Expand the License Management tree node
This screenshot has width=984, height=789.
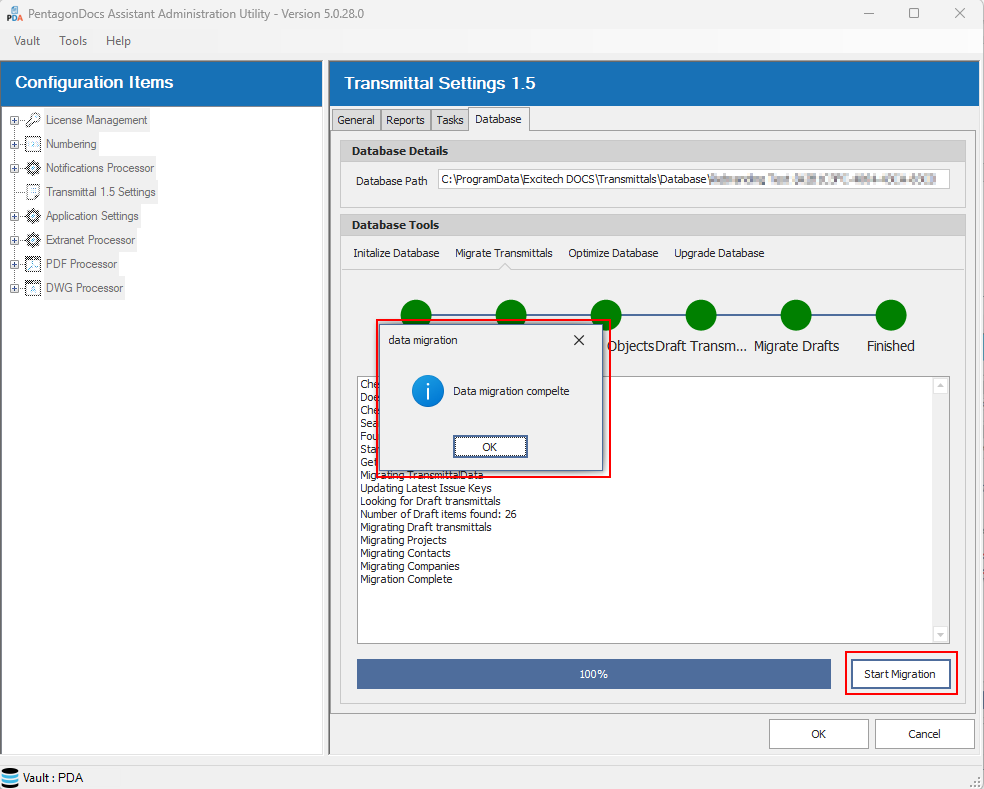[15, 120]
